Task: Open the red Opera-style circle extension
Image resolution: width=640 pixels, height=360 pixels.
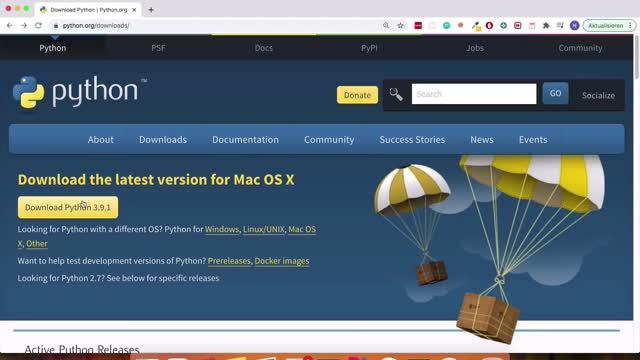Action: (489, 25)
